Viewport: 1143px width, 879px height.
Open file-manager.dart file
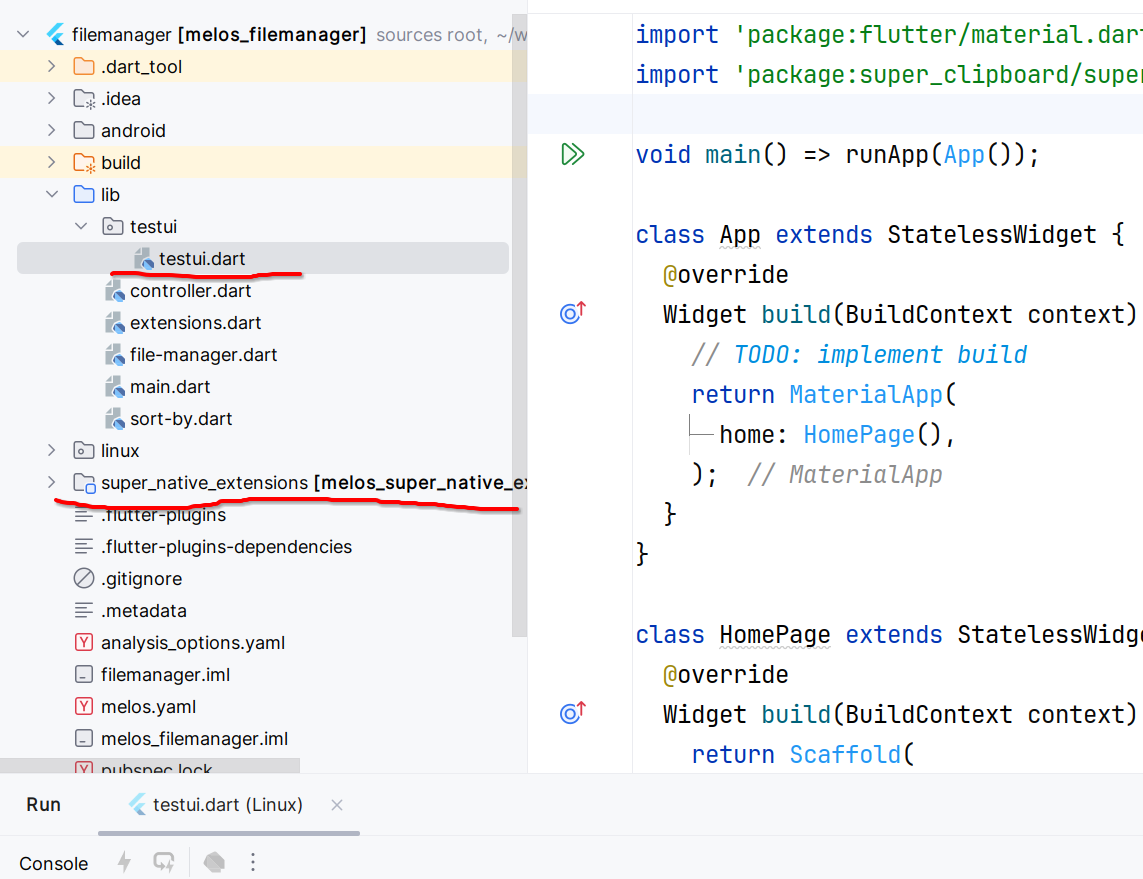click(x=203, y=355)
